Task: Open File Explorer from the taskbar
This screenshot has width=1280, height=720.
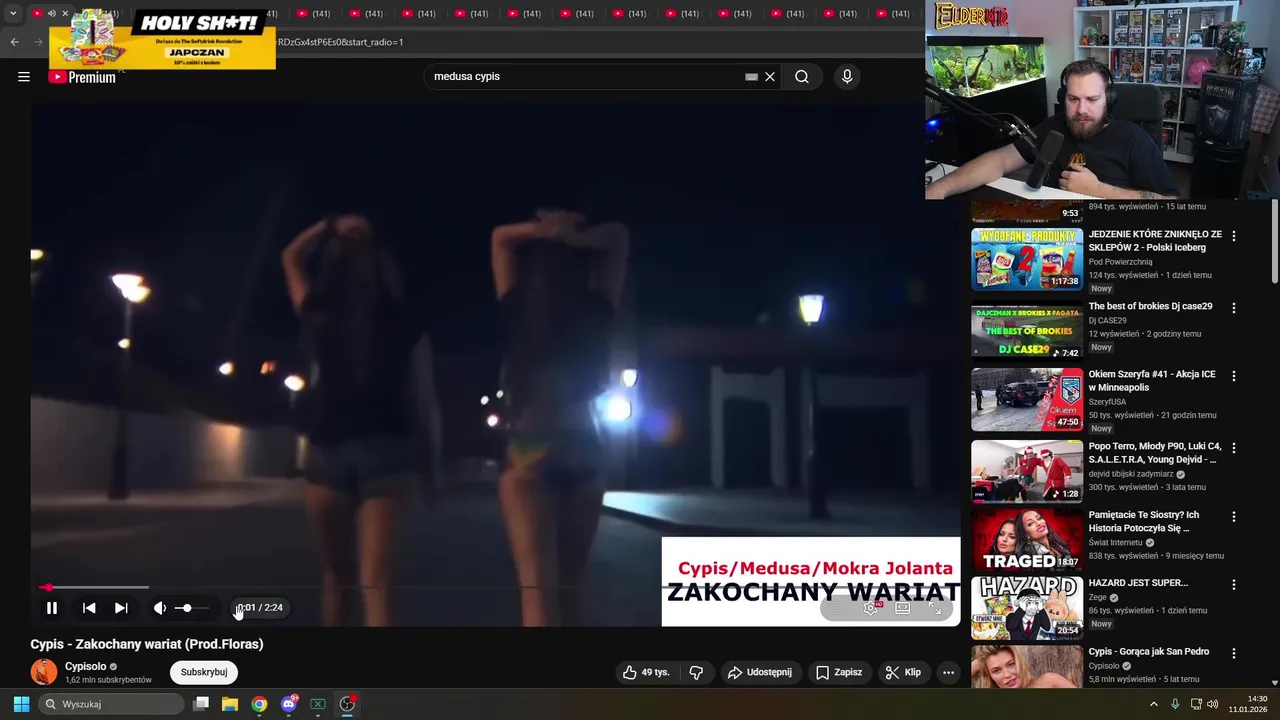Action: (229, 704)
